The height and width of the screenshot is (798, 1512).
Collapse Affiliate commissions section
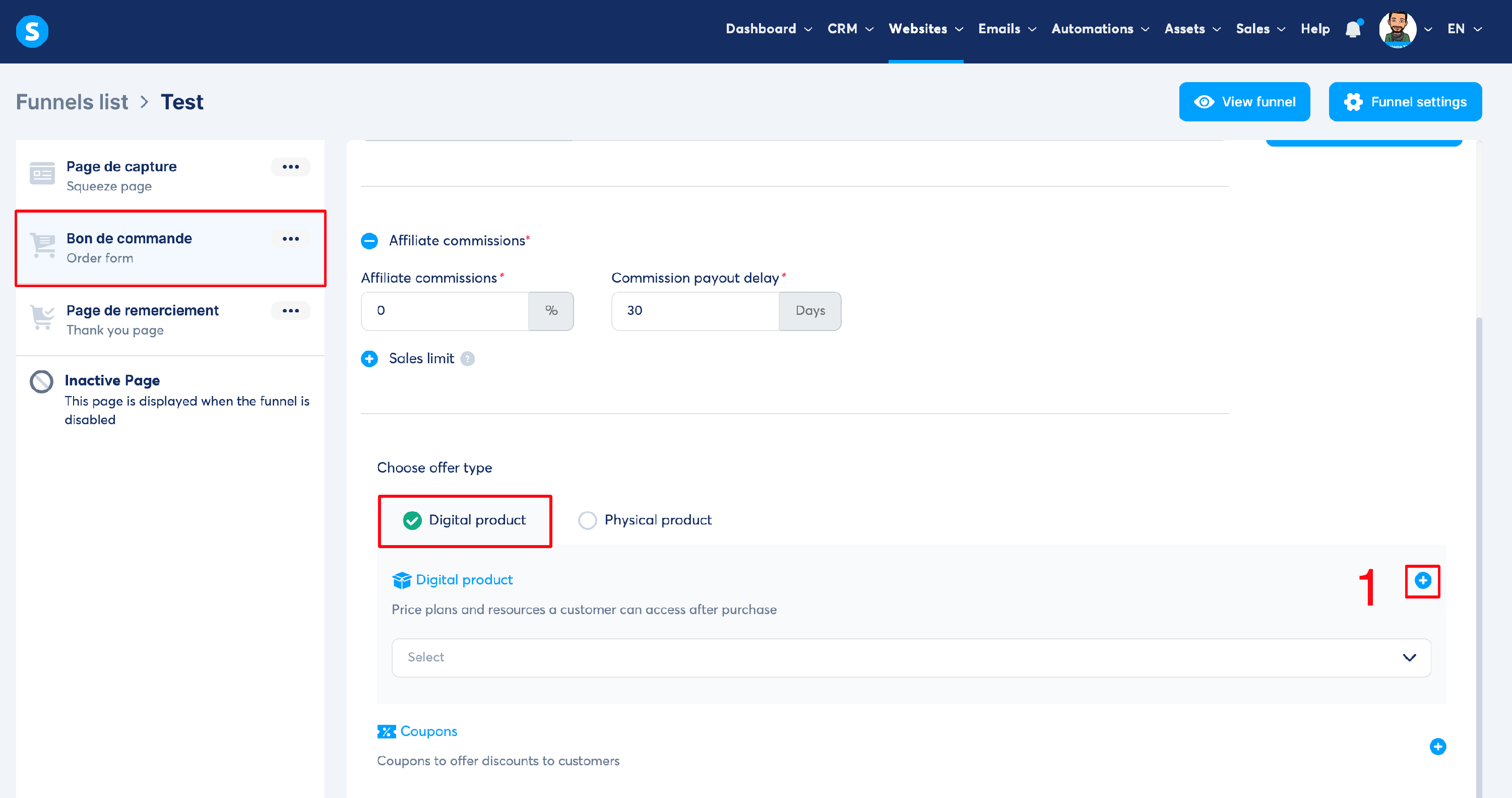pos(369,241)
